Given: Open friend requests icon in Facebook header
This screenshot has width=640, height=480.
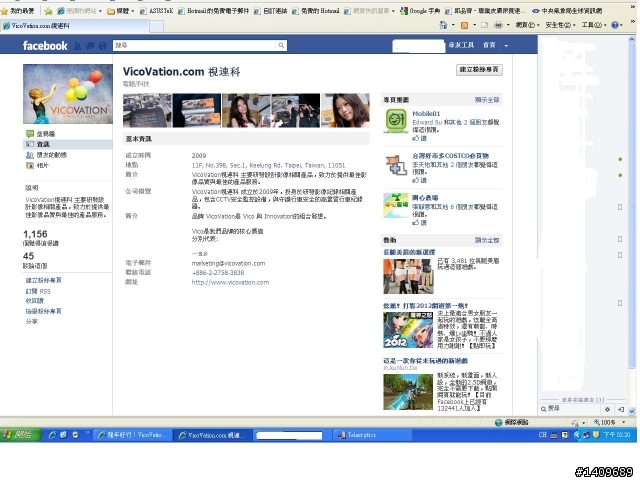Looking at the screenshot, I should coord(77,46).
